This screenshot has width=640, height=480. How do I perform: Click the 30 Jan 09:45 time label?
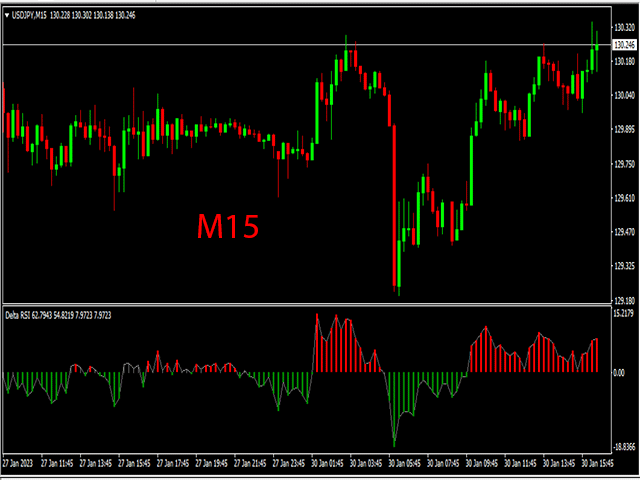pyautogui.click(x=483, y=464)
